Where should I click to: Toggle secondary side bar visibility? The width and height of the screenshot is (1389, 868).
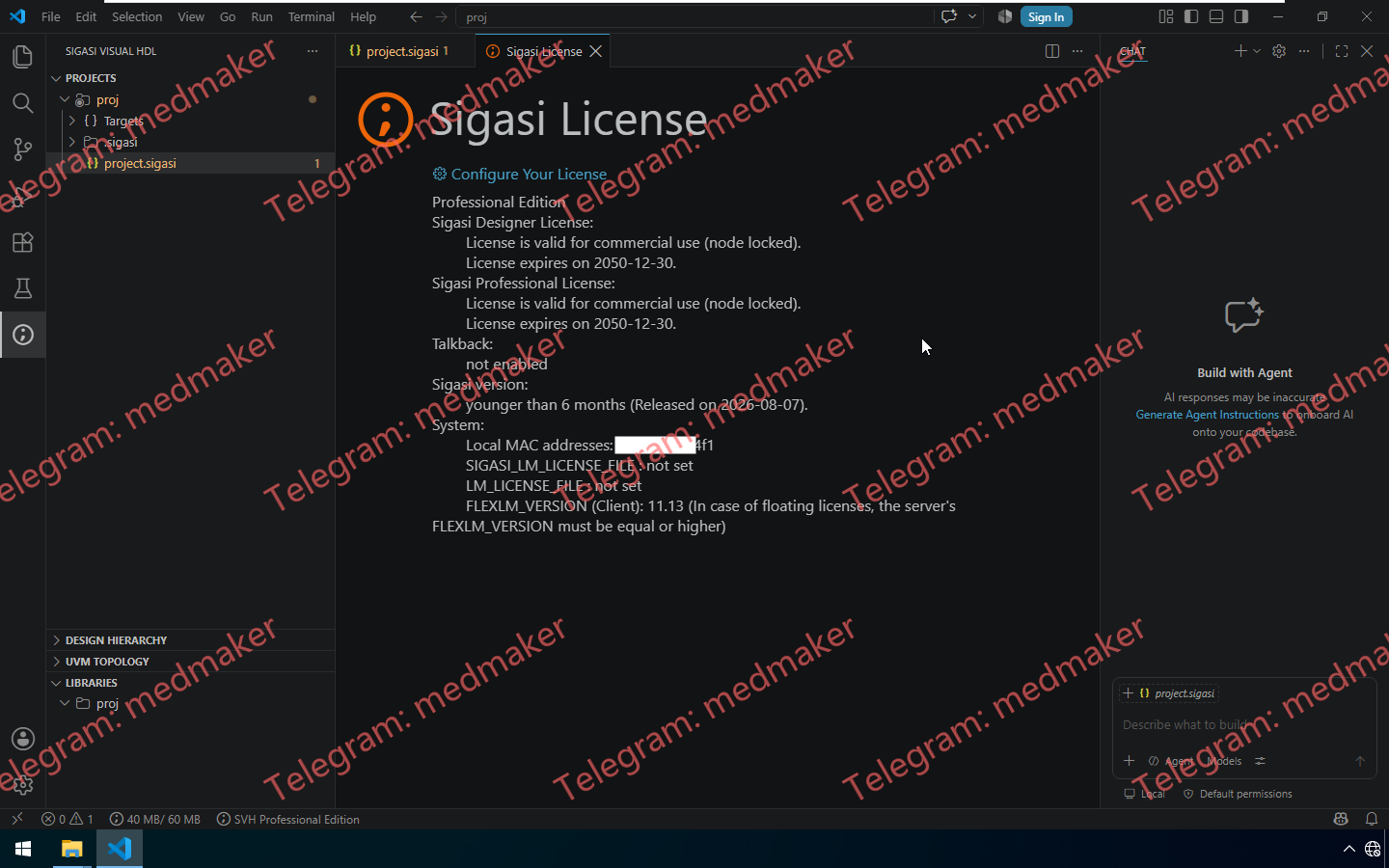click(x=1241, y=16)
